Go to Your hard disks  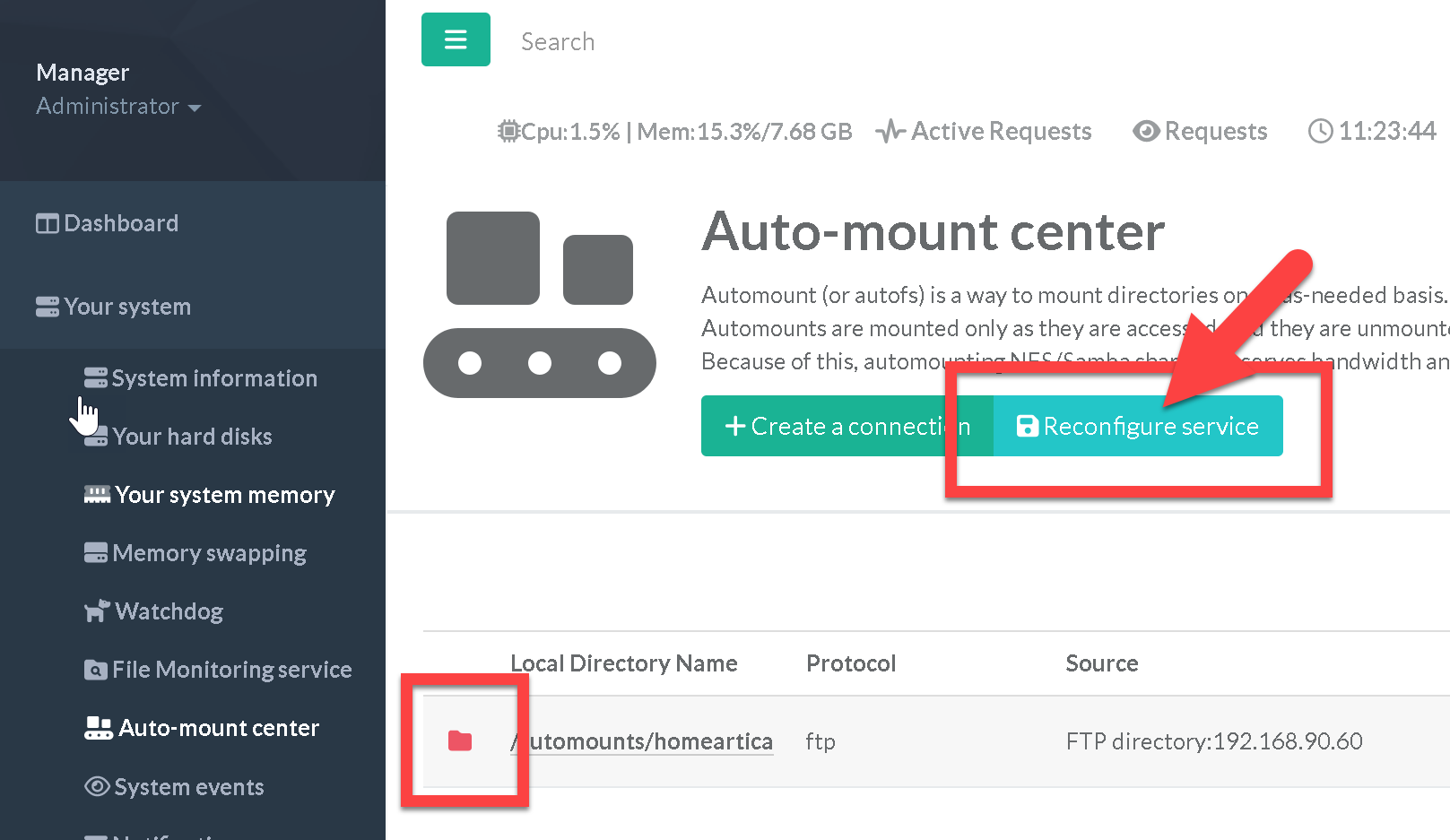[x=192, y=437]
